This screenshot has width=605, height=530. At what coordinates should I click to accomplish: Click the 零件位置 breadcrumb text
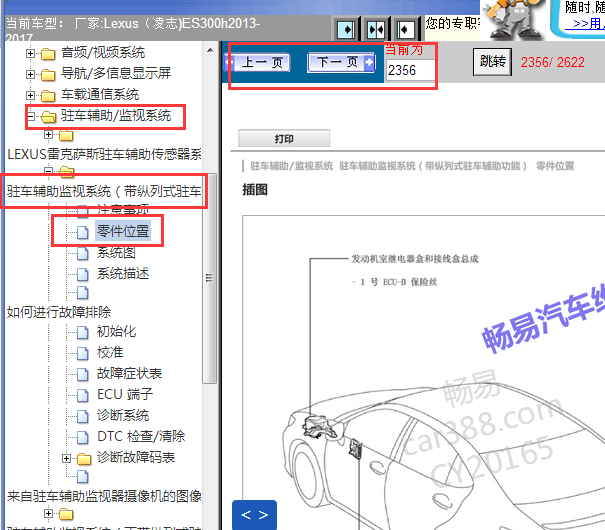pos(555,166)
